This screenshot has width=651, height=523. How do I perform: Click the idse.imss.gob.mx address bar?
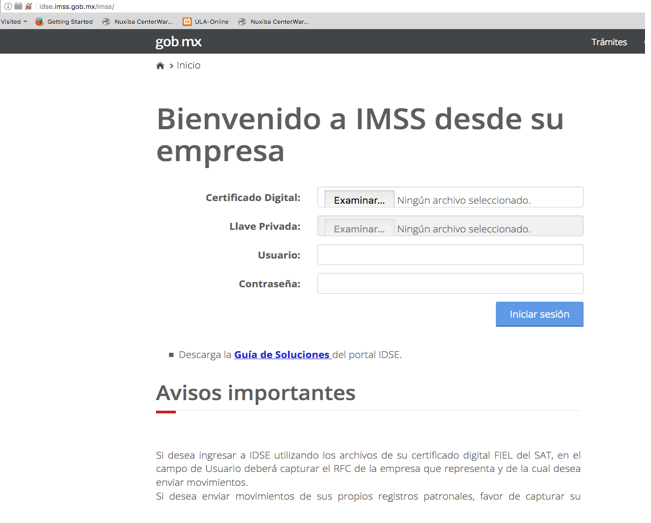tap(76, 6)
